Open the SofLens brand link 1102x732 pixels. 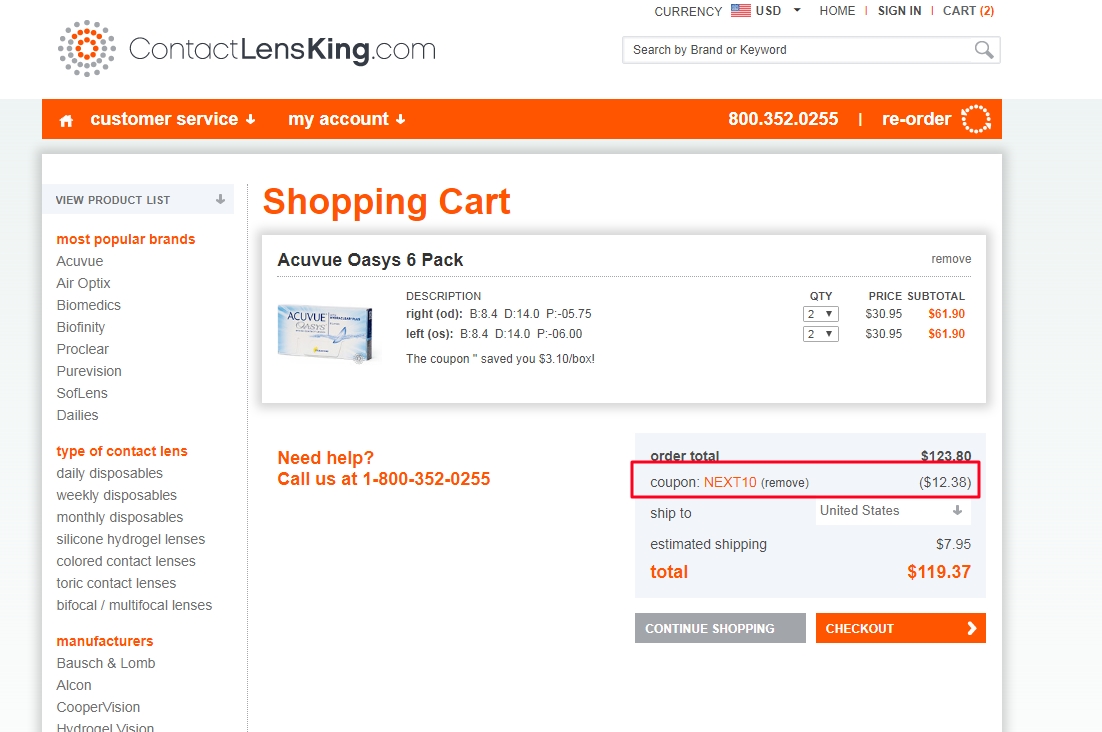pyautogui.click(x=82, y=393)
